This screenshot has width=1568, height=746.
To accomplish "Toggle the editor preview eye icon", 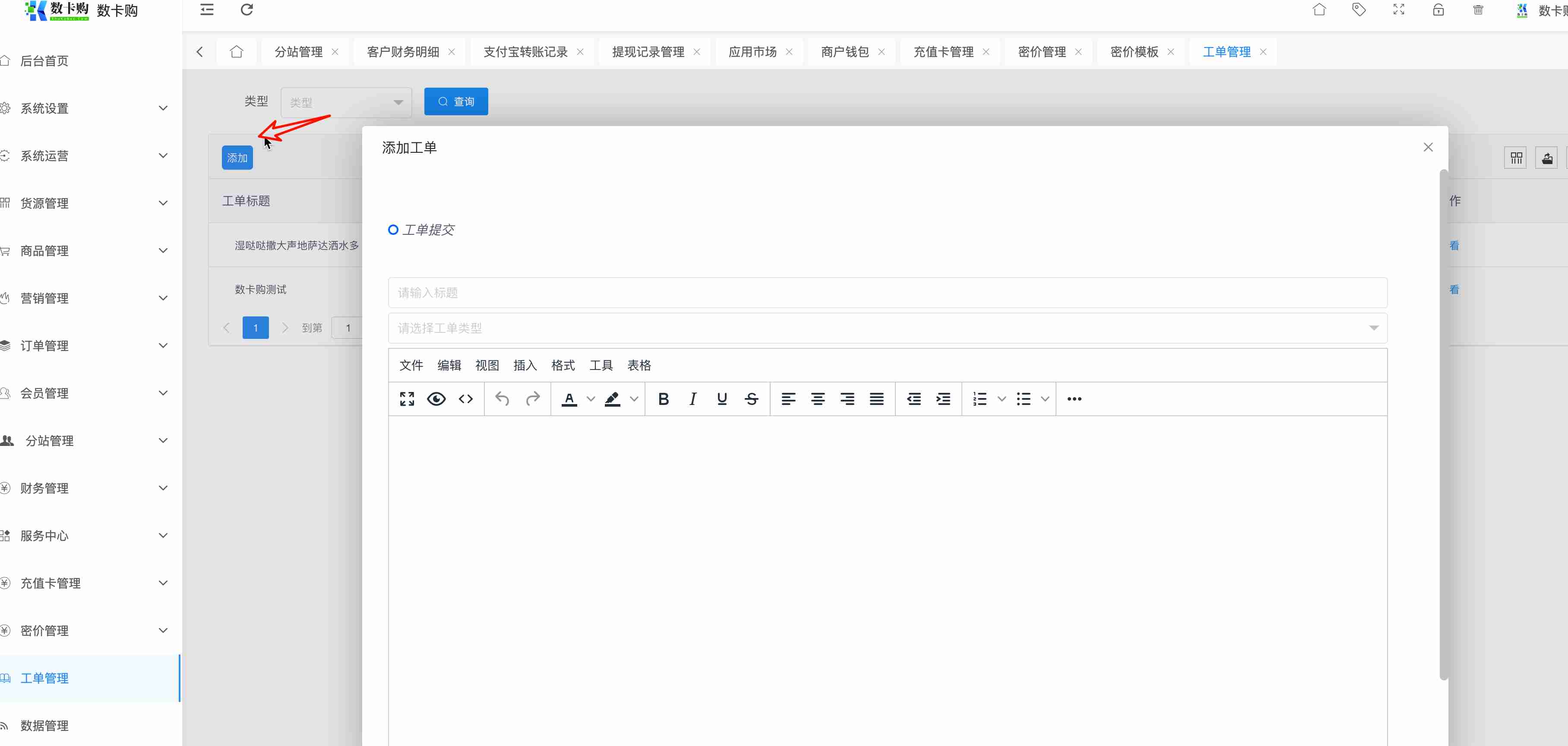I will [x=436, y=399].
